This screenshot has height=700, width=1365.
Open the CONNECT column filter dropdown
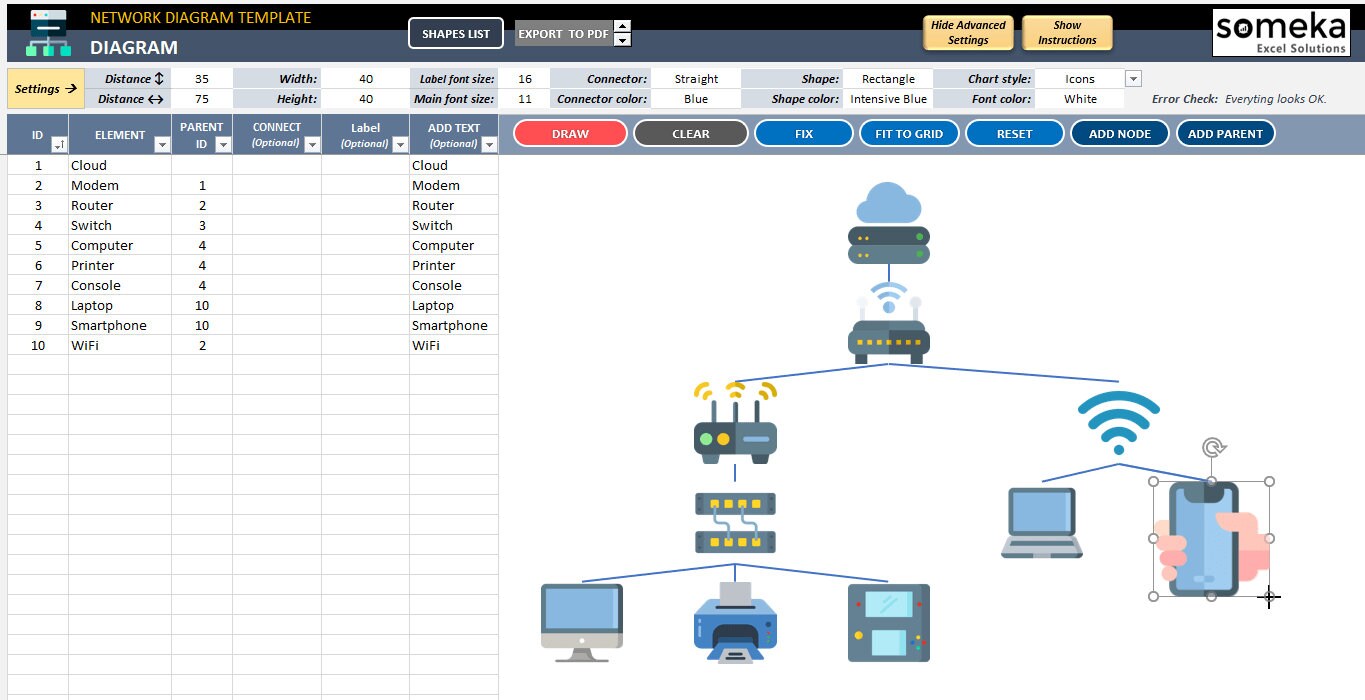click(x=312, y=145)
